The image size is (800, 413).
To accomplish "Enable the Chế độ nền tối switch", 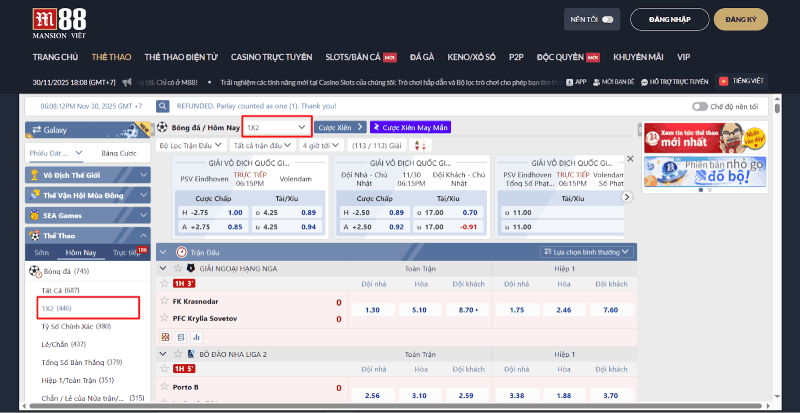I will (x=700, y=106).
